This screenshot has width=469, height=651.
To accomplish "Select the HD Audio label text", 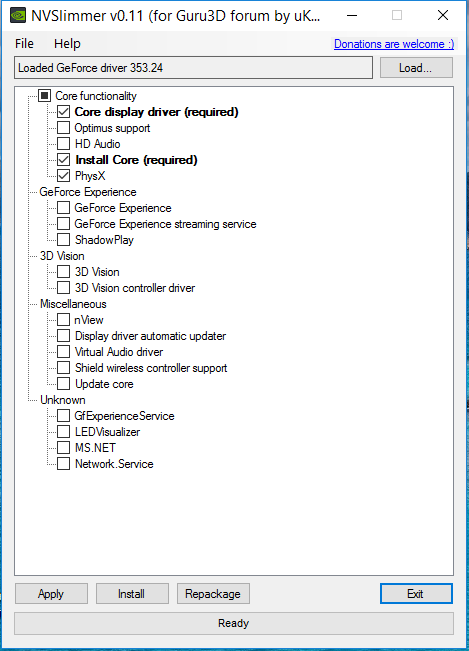I will coord(98,144).
